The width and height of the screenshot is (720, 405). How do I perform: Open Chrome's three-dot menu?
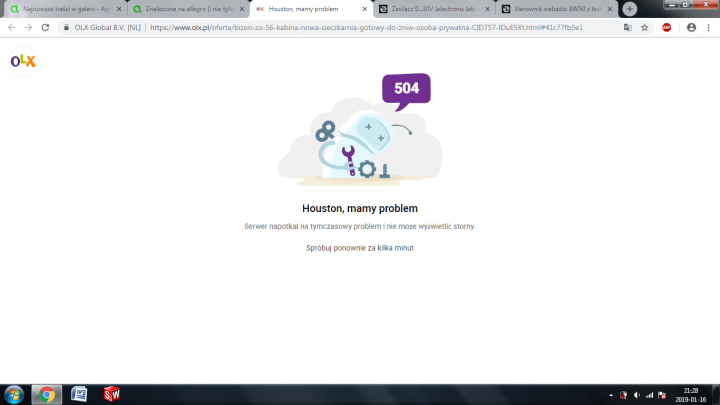pos(709,28)
